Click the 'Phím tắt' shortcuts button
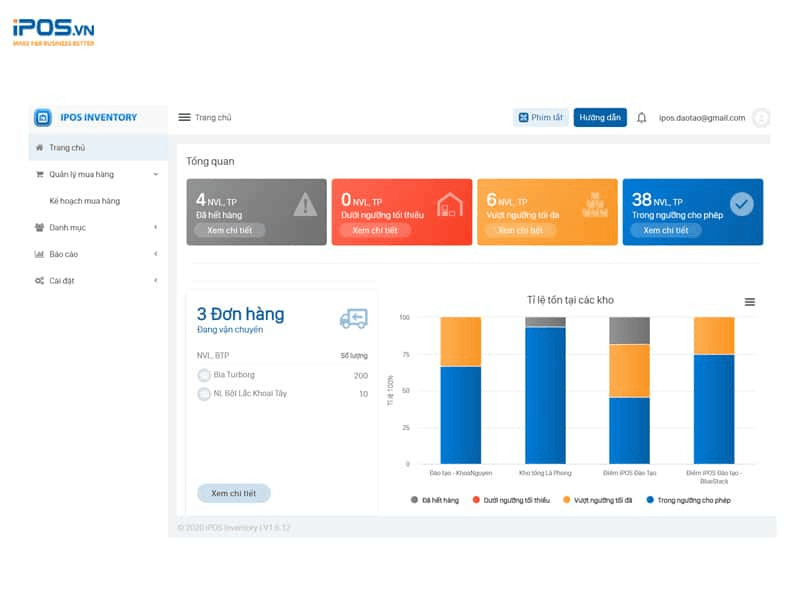Viewport: 800px width, 600px height. (x=541, y=118)
